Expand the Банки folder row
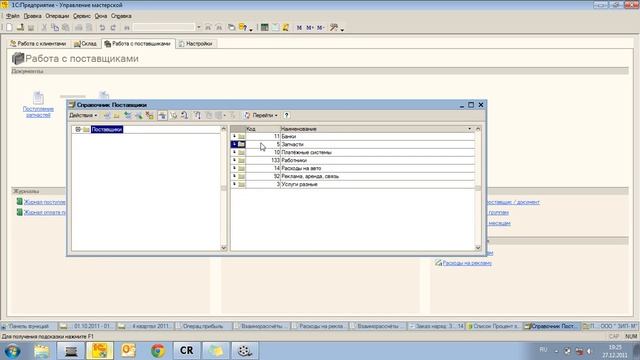The height and width of the screenshot is (360, 640). pyautogui.click(x=234, y=136)
